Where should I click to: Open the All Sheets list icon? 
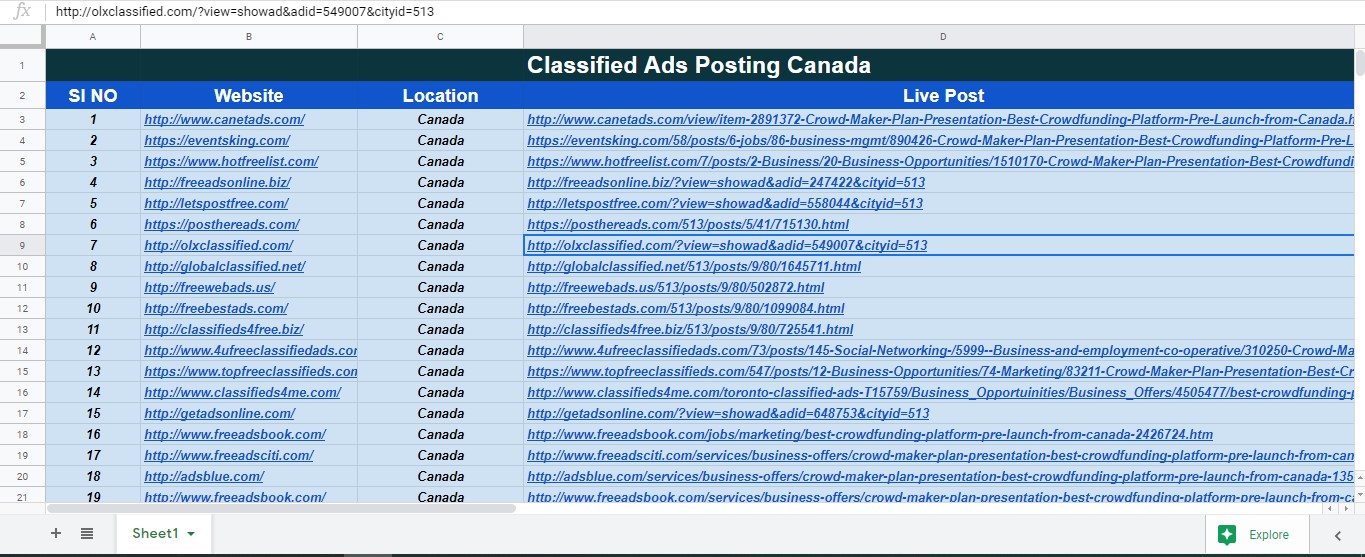click(87, 534)
